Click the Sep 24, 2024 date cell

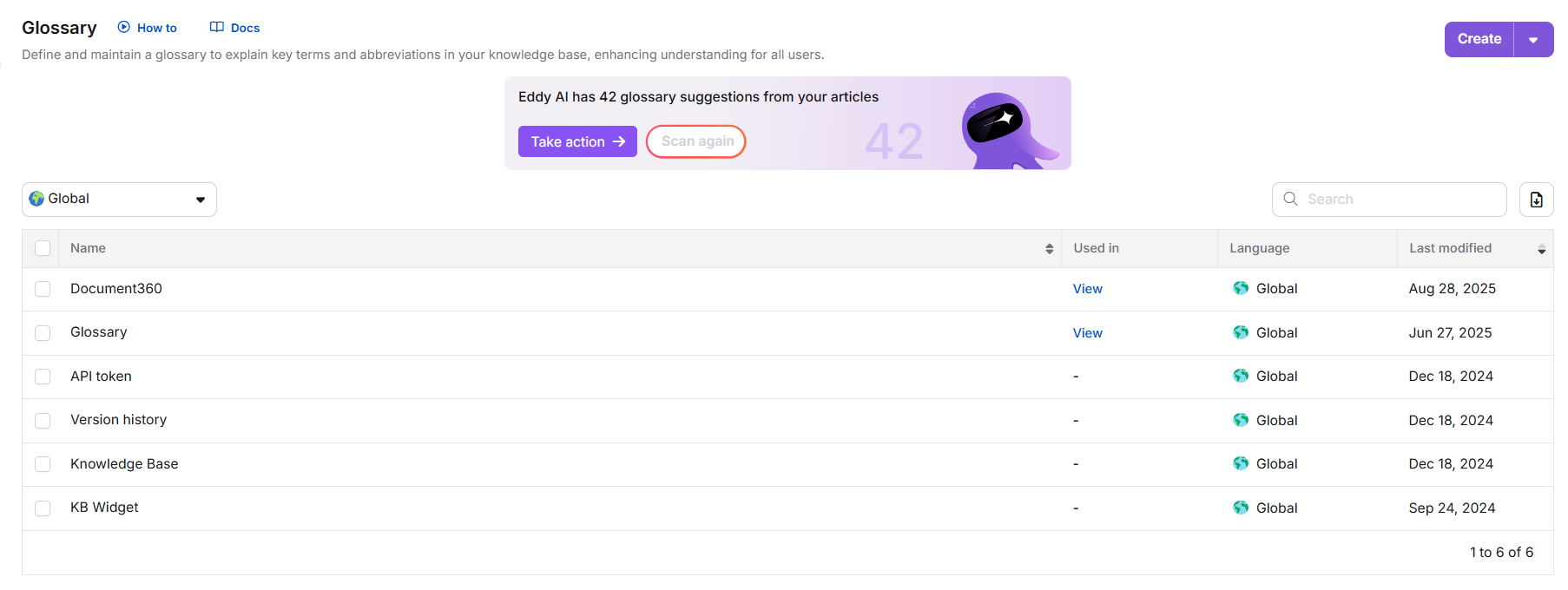point(1452,508)
